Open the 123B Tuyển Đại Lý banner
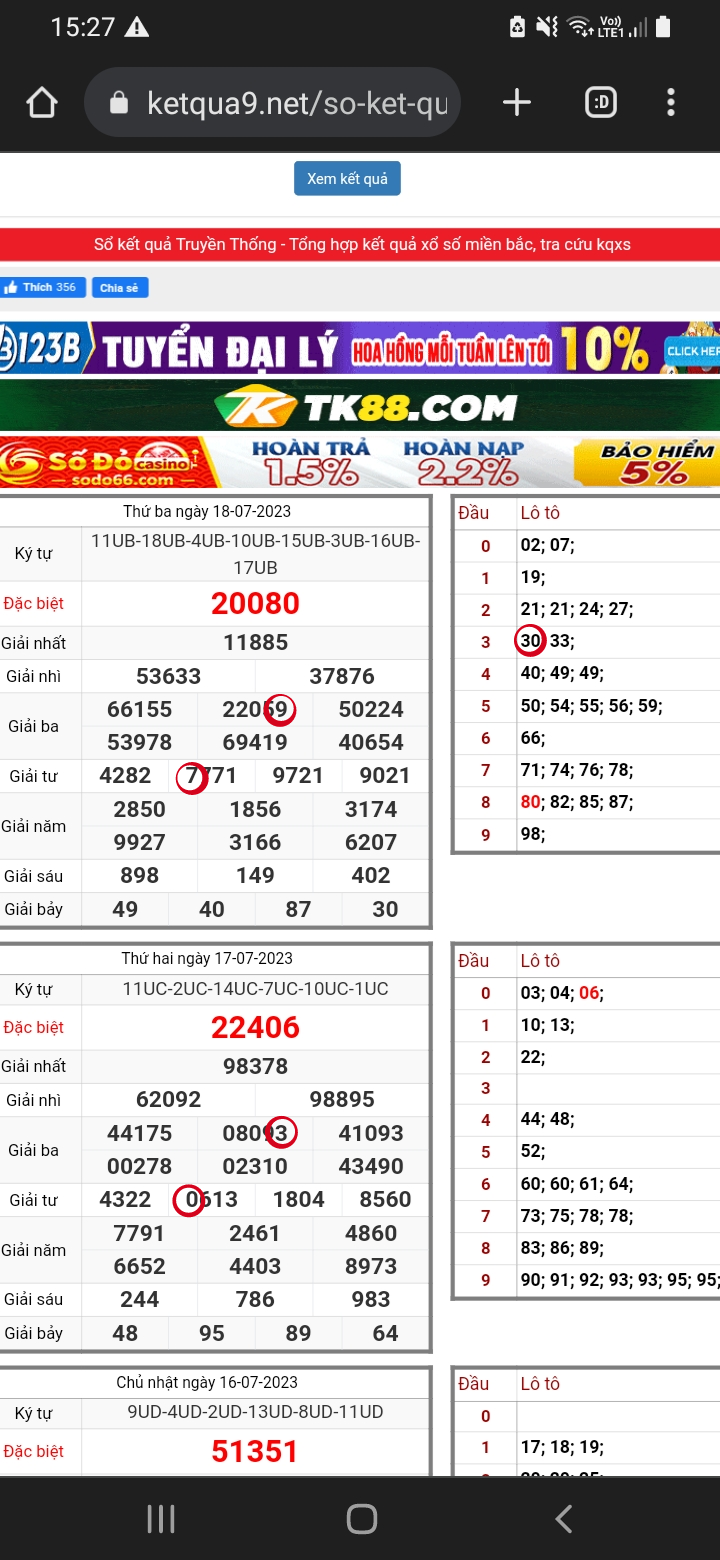The image size is (720, 1560). [360, 348]
